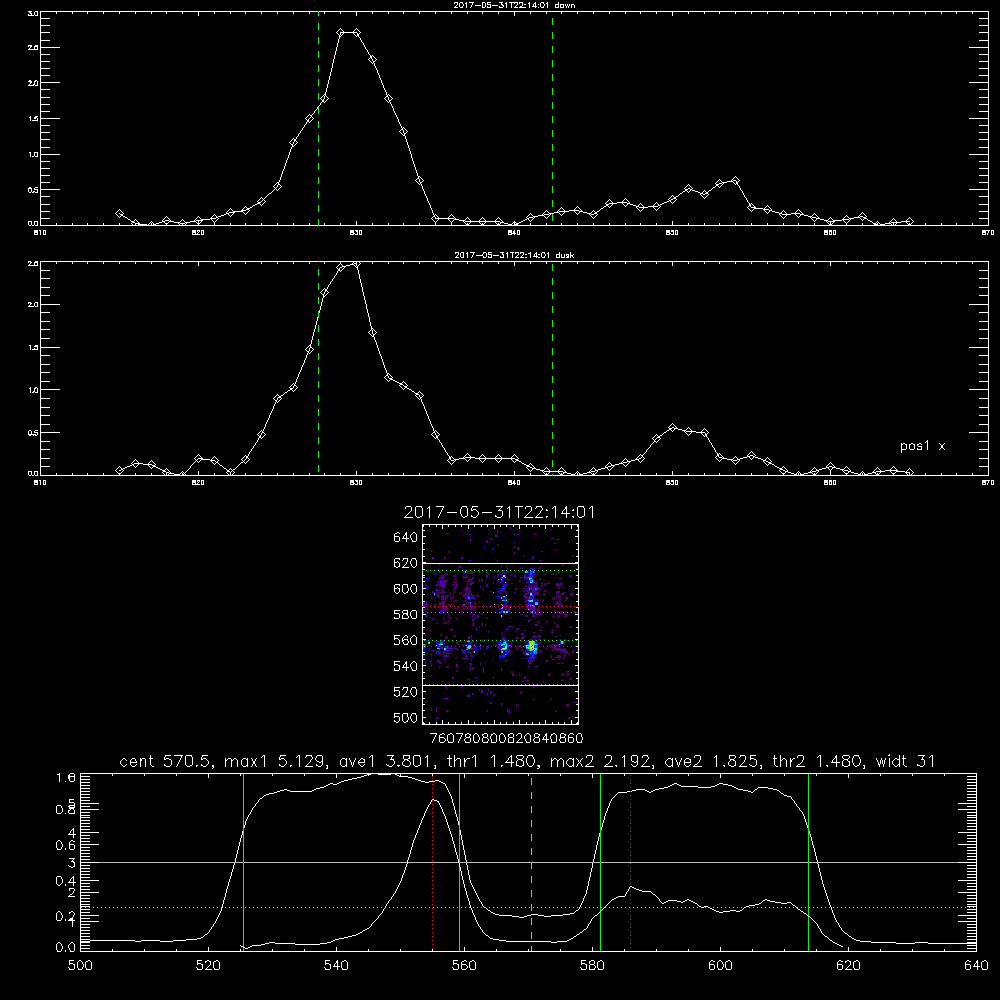Click the brightest spot in the spectral image lower row
This screenshot has height=1000, width=1000.
531,647
